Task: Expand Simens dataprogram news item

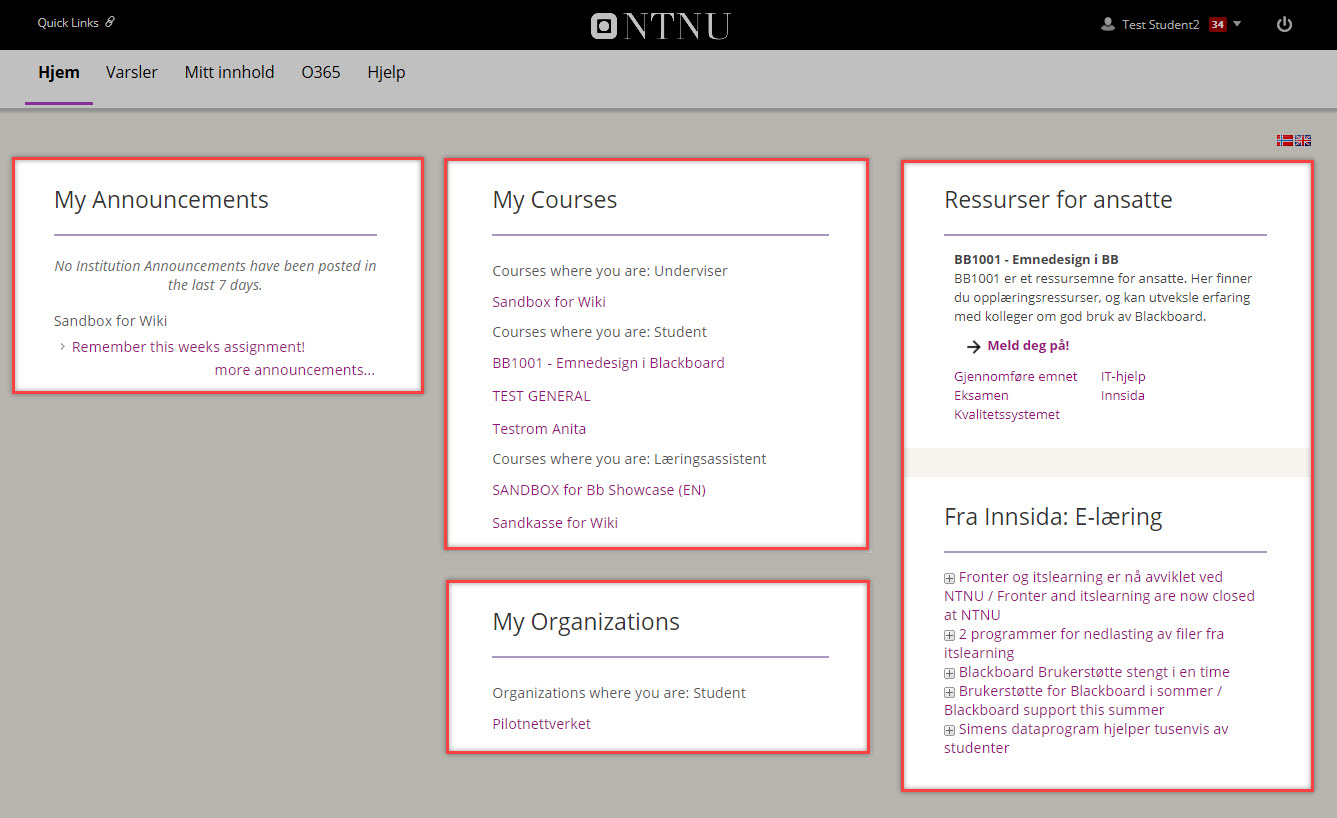Action: pyautogui.click(x=949, y=730)
